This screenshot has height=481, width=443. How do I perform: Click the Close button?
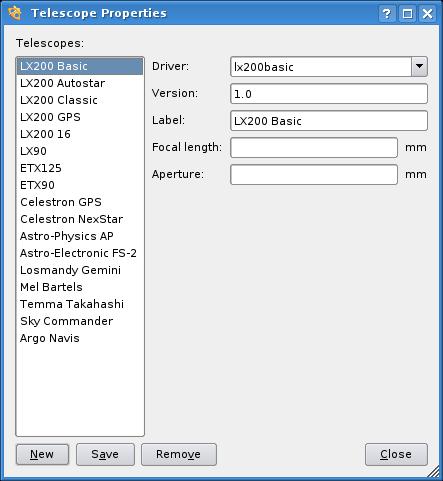(x=396, y=454)
